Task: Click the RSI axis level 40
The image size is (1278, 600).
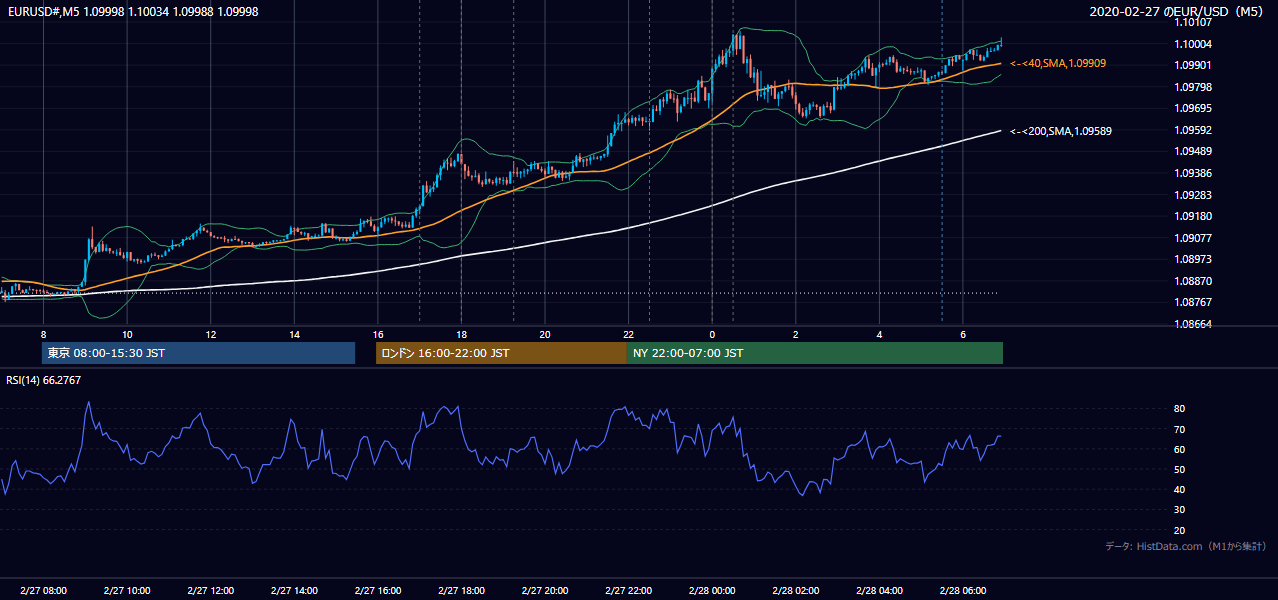Action: pyautogui.click(x=1179, y=489)
